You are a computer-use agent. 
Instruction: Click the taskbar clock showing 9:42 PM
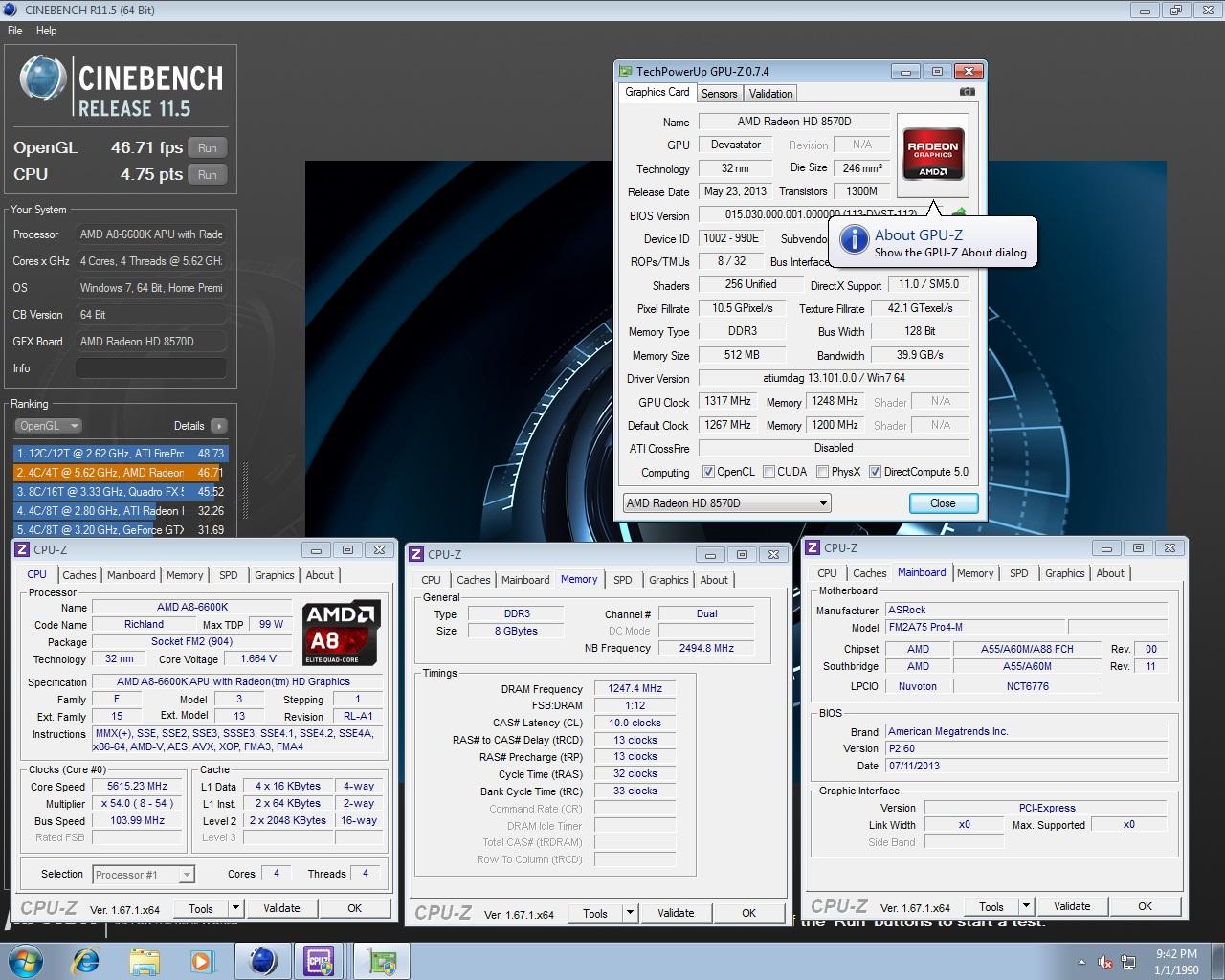click(x=1176, y=962)
